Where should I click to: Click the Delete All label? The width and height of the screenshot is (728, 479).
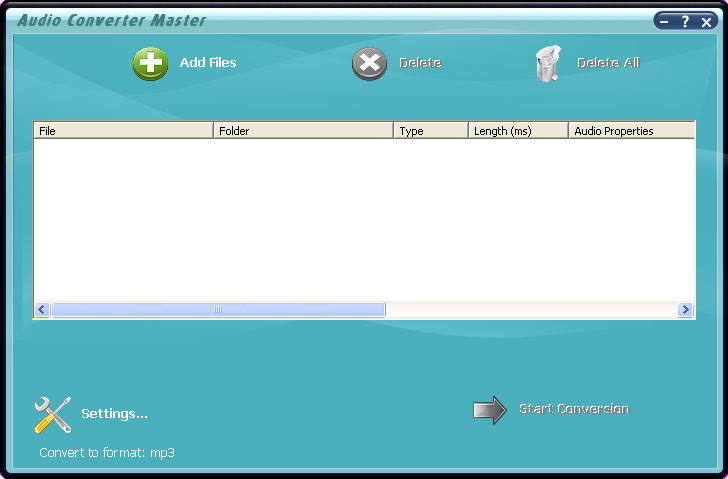coord(608,63)
